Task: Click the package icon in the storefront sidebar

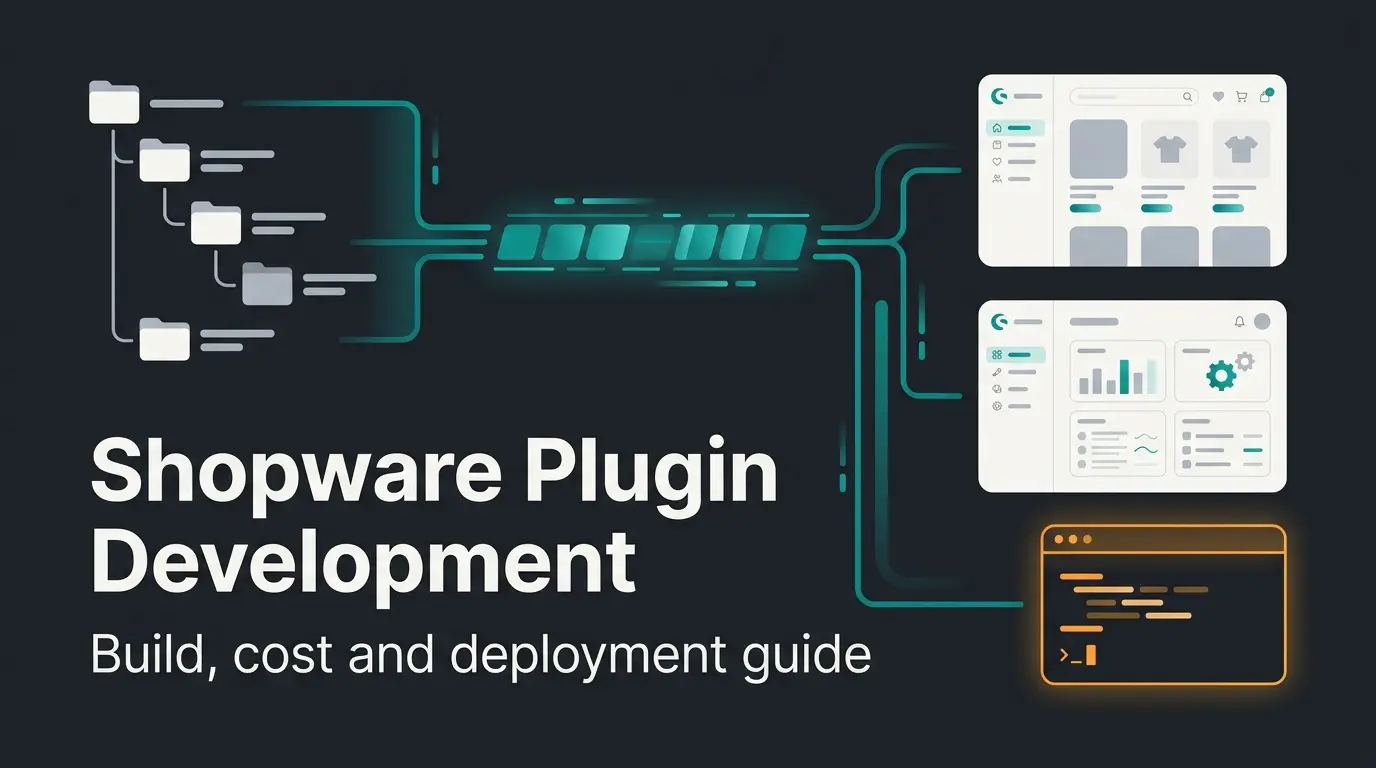Action: [997, 145]
